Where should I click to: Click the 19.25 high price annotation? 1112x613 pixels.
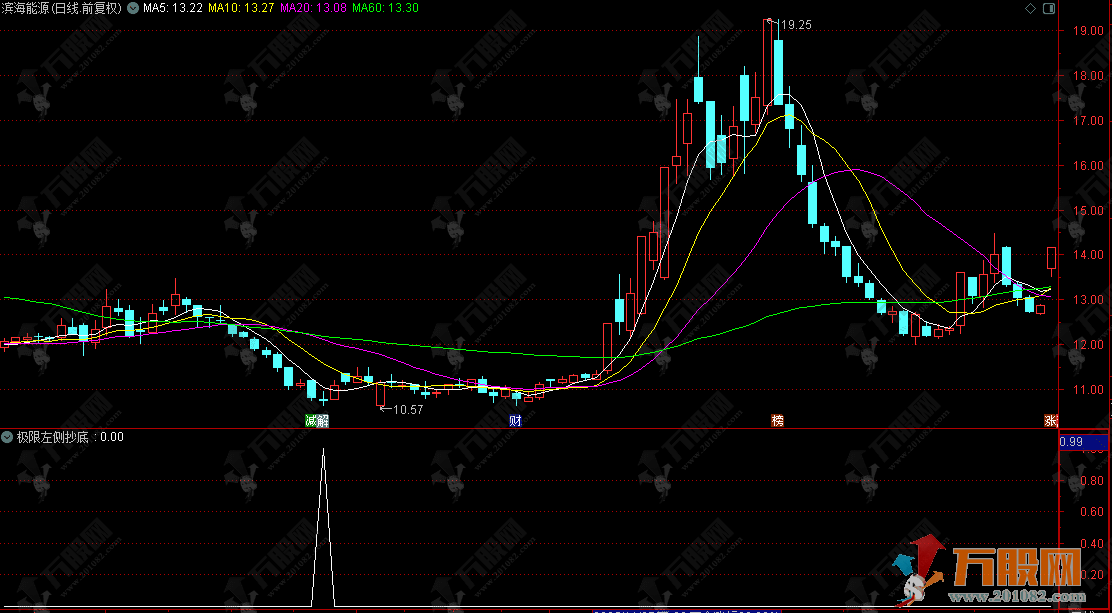point(795,25)
